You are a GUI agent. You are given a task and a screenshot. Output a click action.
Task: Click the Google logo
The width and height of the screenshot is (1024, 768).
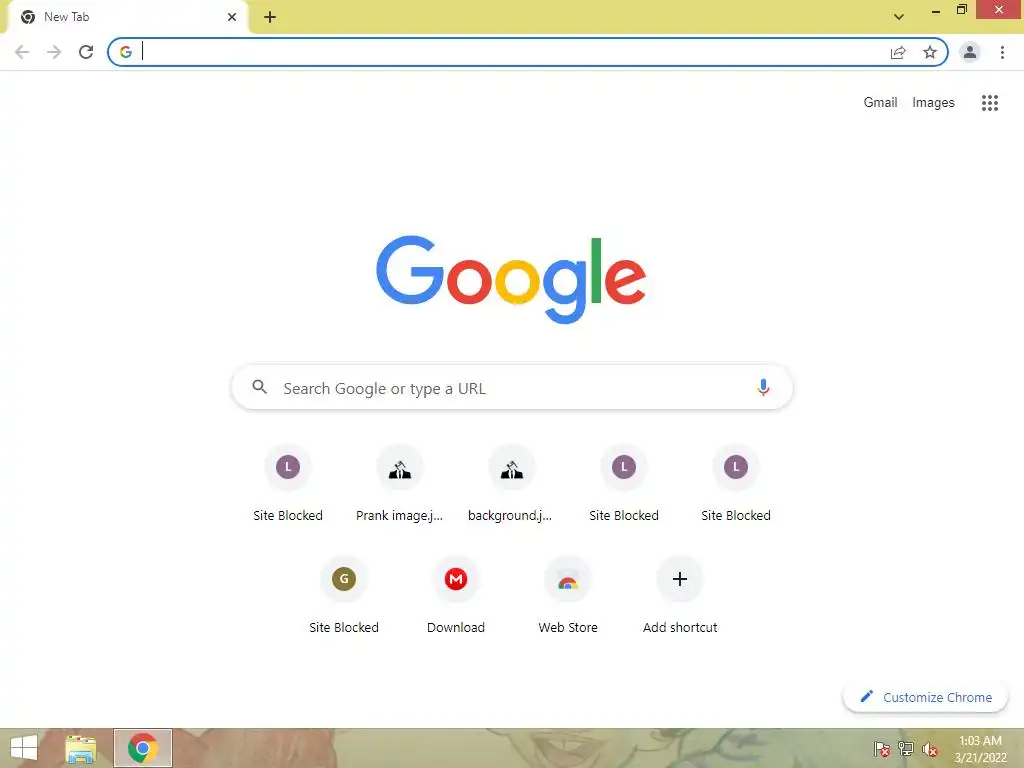511,280
